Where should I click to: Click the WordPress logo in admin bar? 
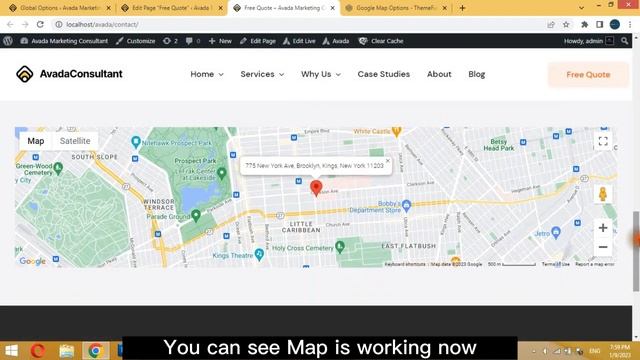coord(8,41)
